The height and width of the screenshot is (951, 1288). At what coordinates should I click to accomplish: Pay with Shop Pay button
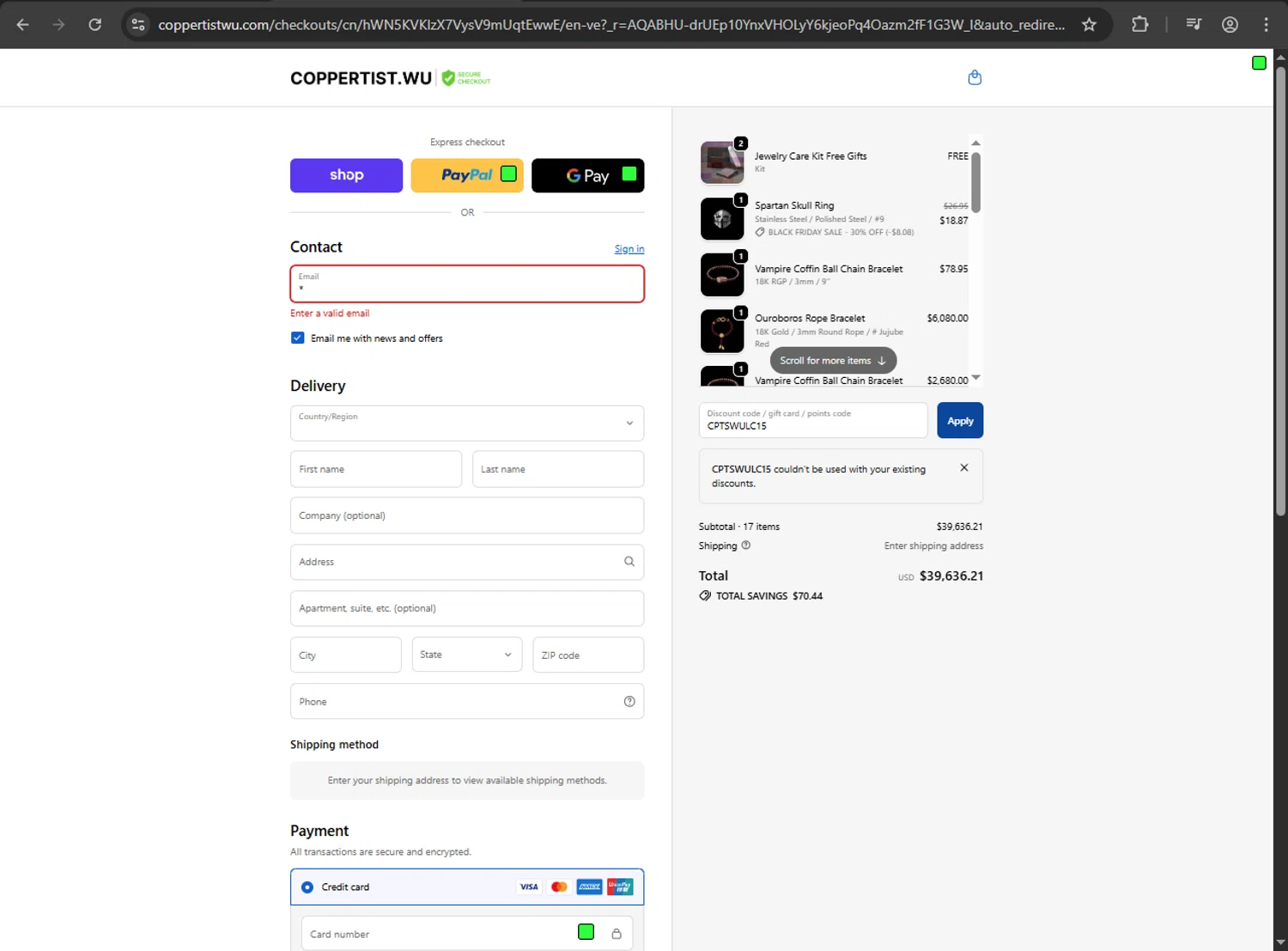(346, 175)
